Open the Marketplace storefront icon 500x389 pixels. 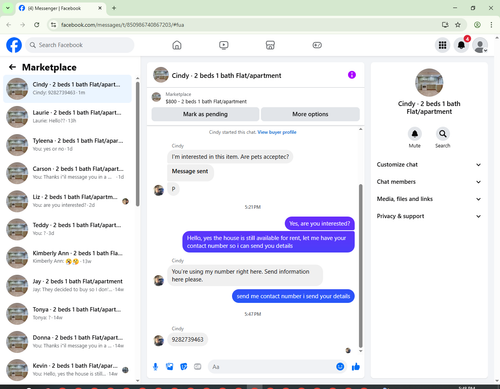click(x=270, y=45)
